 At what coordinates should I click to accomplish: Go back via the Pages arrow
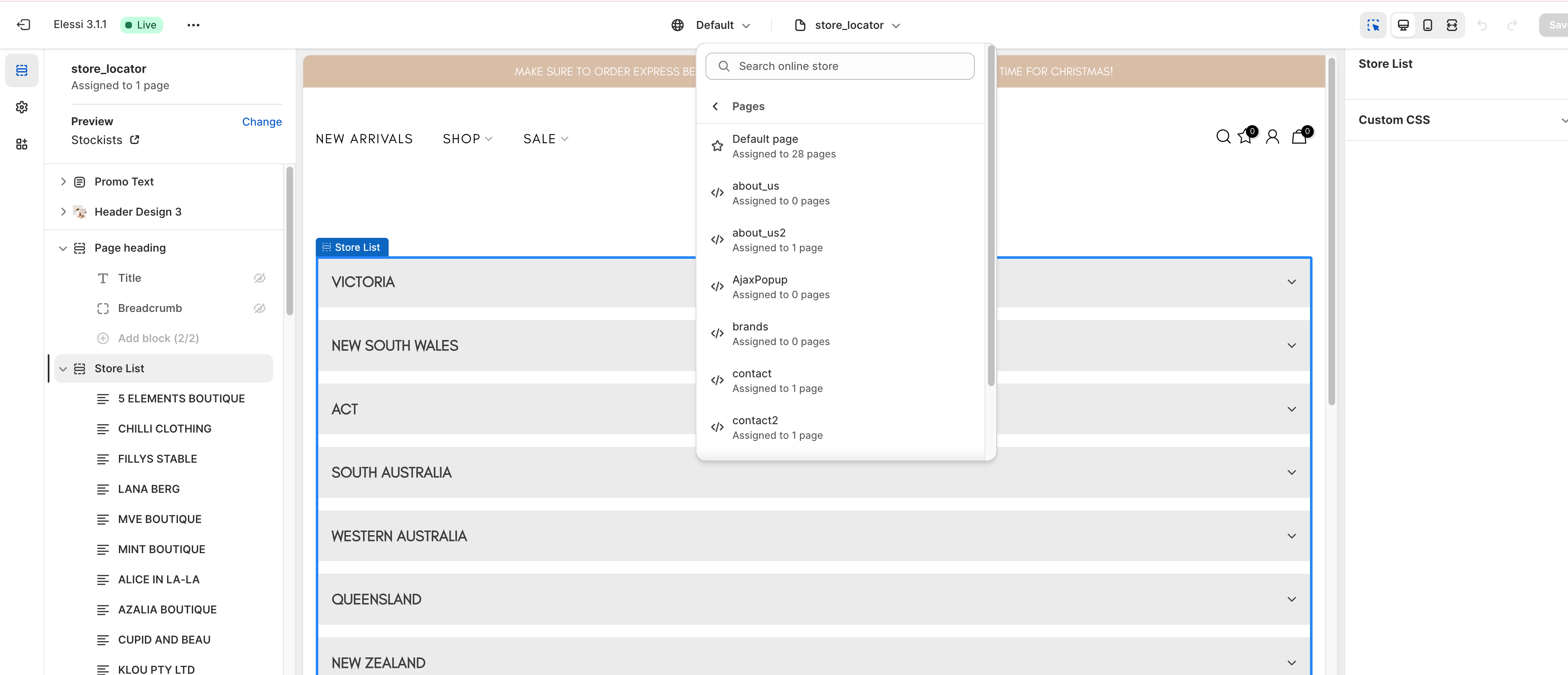pos(716,106)
